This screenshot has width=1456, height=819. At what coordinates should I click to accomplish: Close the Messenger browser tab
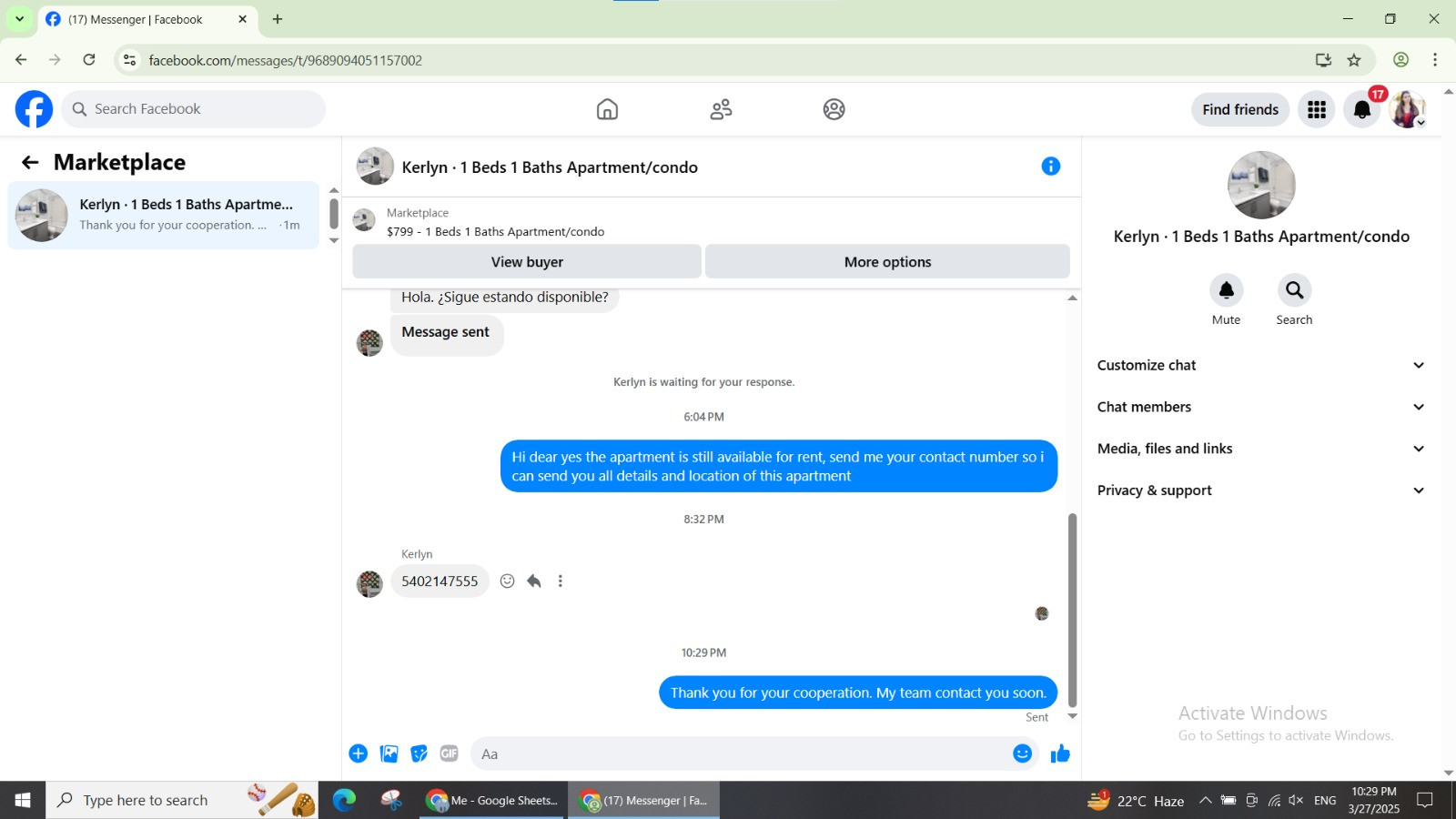pyautogui.click(x=242, y=19)
